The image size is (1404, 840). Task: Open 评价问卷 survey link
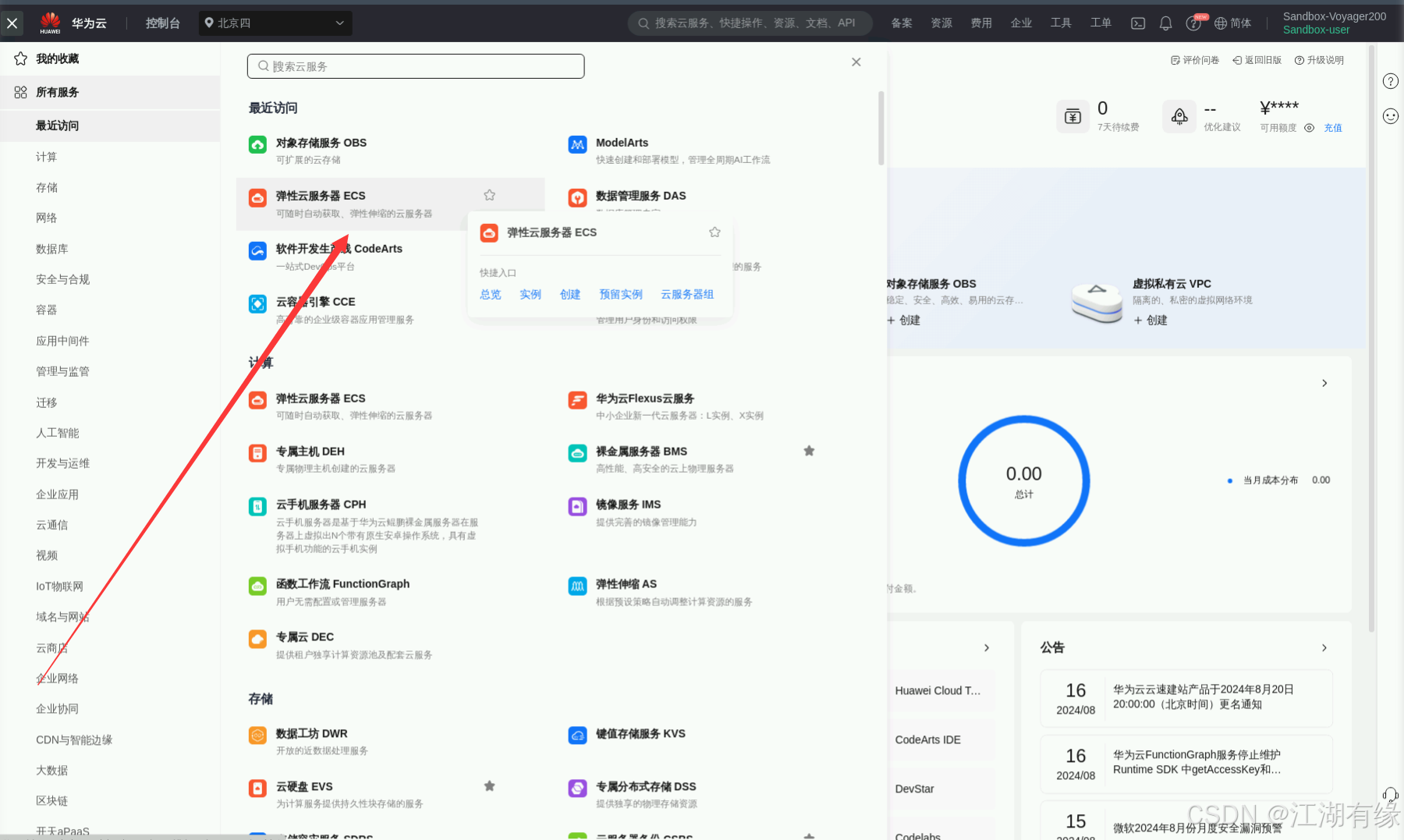[x=1195, y=60]
